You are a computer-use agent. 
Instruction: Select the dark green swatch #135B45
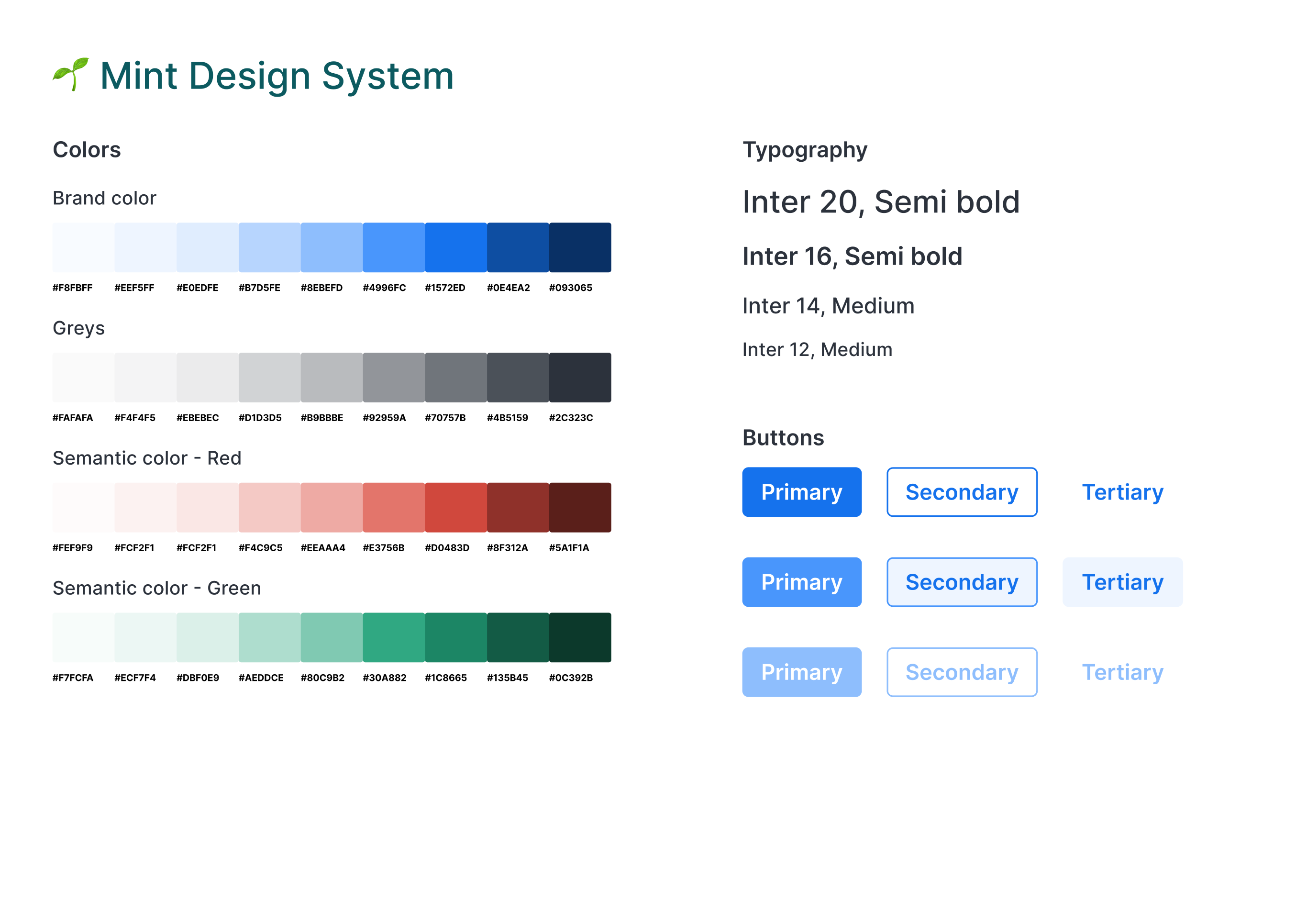[518, 637]
